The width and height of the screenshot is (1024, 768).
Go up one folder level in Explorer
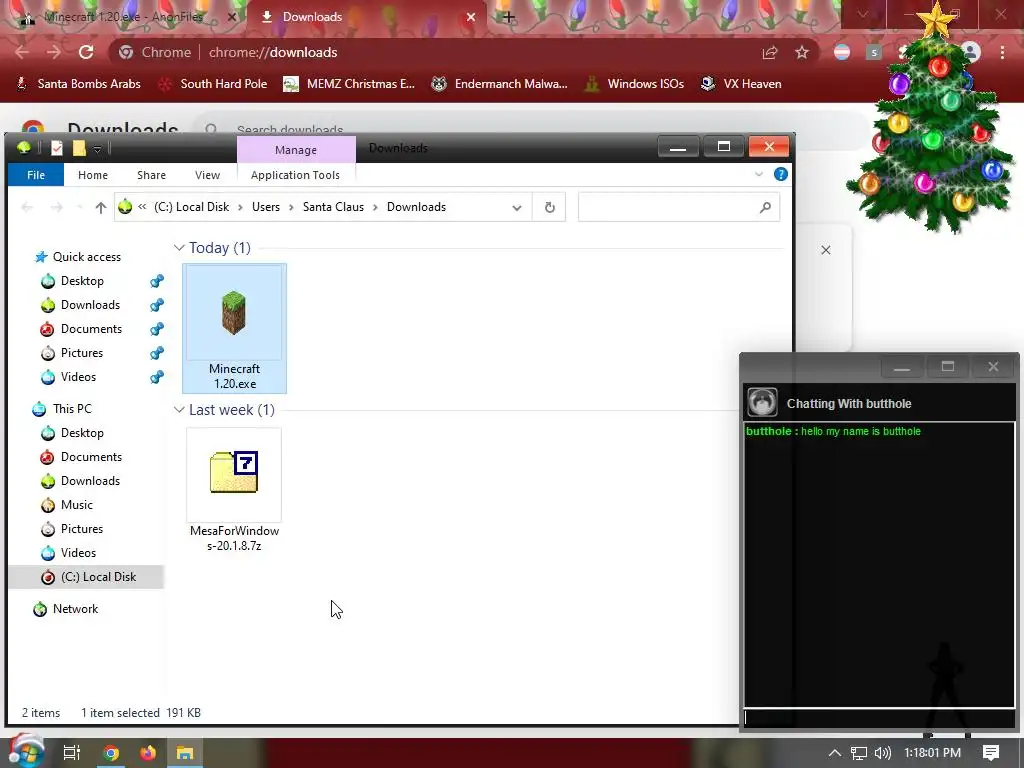tap(101, 208)
